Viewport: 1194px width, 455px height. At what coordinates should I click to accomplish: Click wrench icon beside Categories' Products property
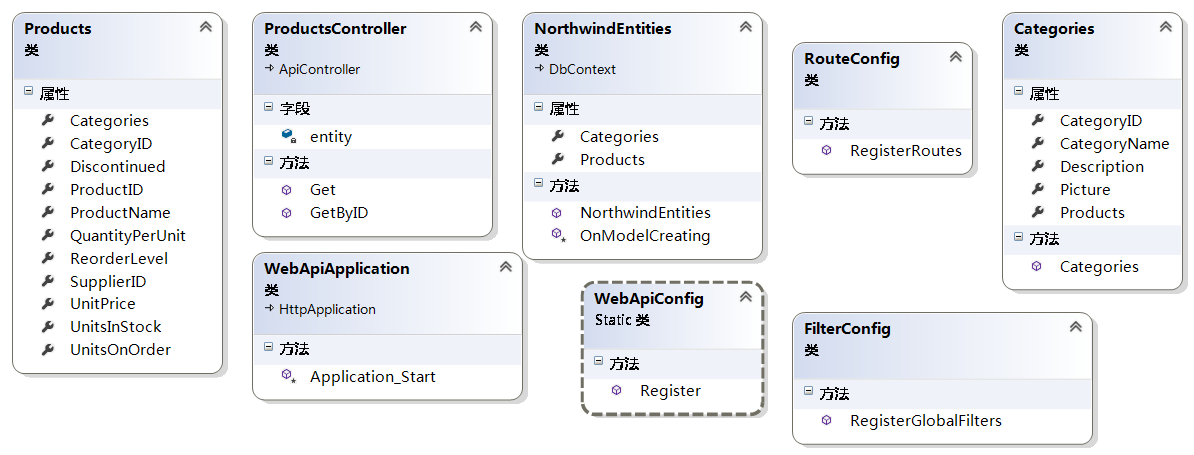(x=1038, y=212)
